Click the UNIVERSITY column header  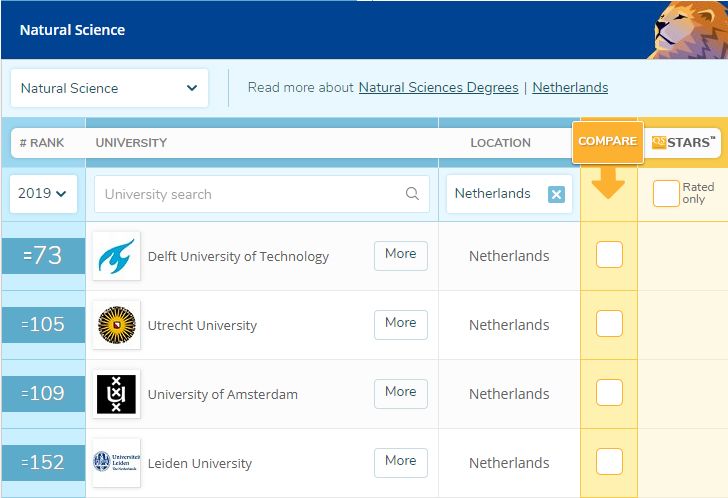131,142
